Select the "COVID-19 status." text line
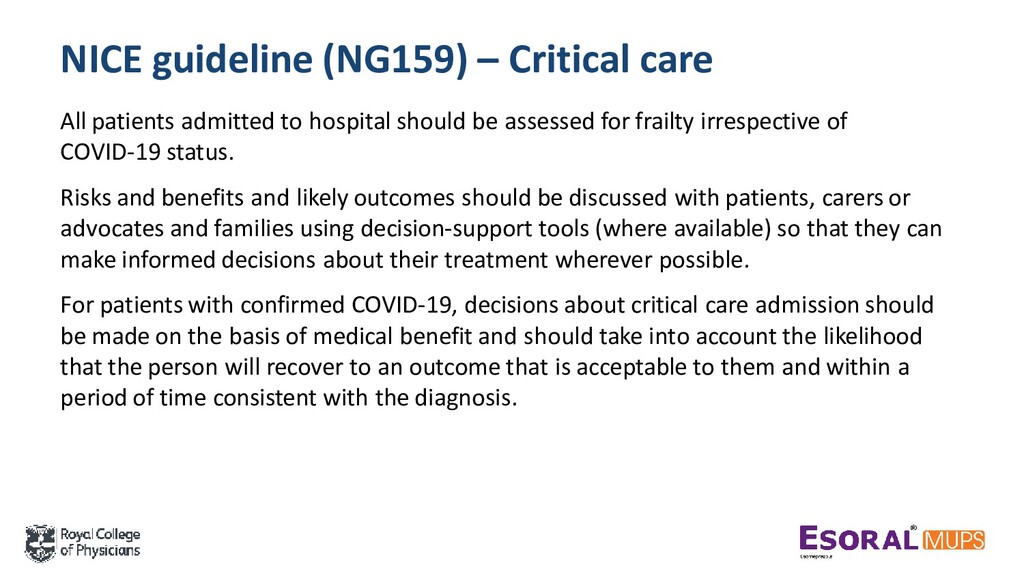Image resolution: width=1024 pixels, height=576 pixels. click(147, 152)
